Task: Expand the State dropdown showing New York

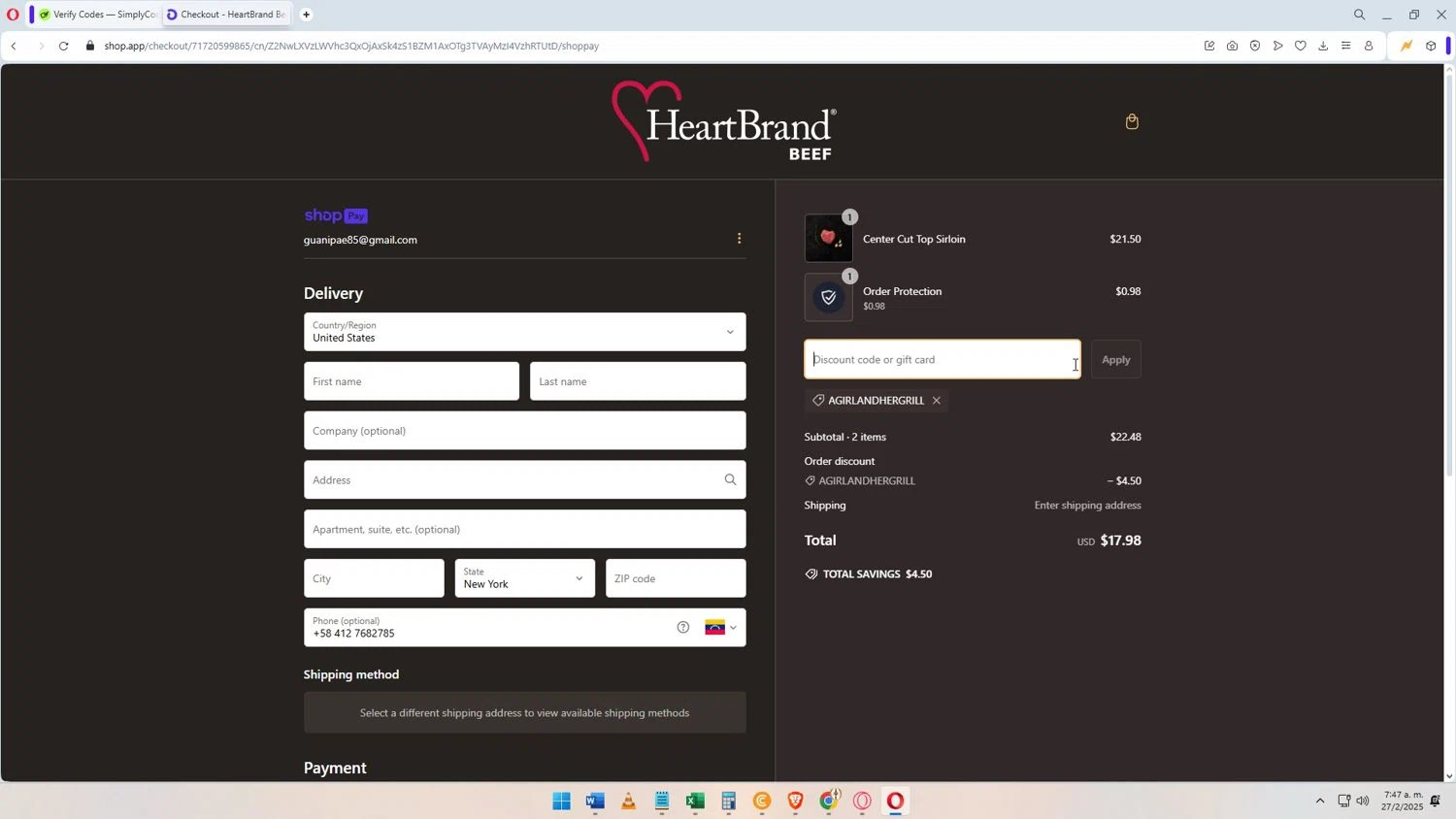Action: point(524,578)
